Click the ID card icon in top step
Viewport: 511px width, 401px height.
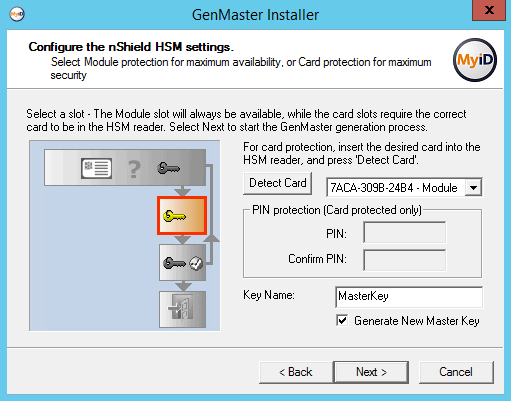click(96, 168)
